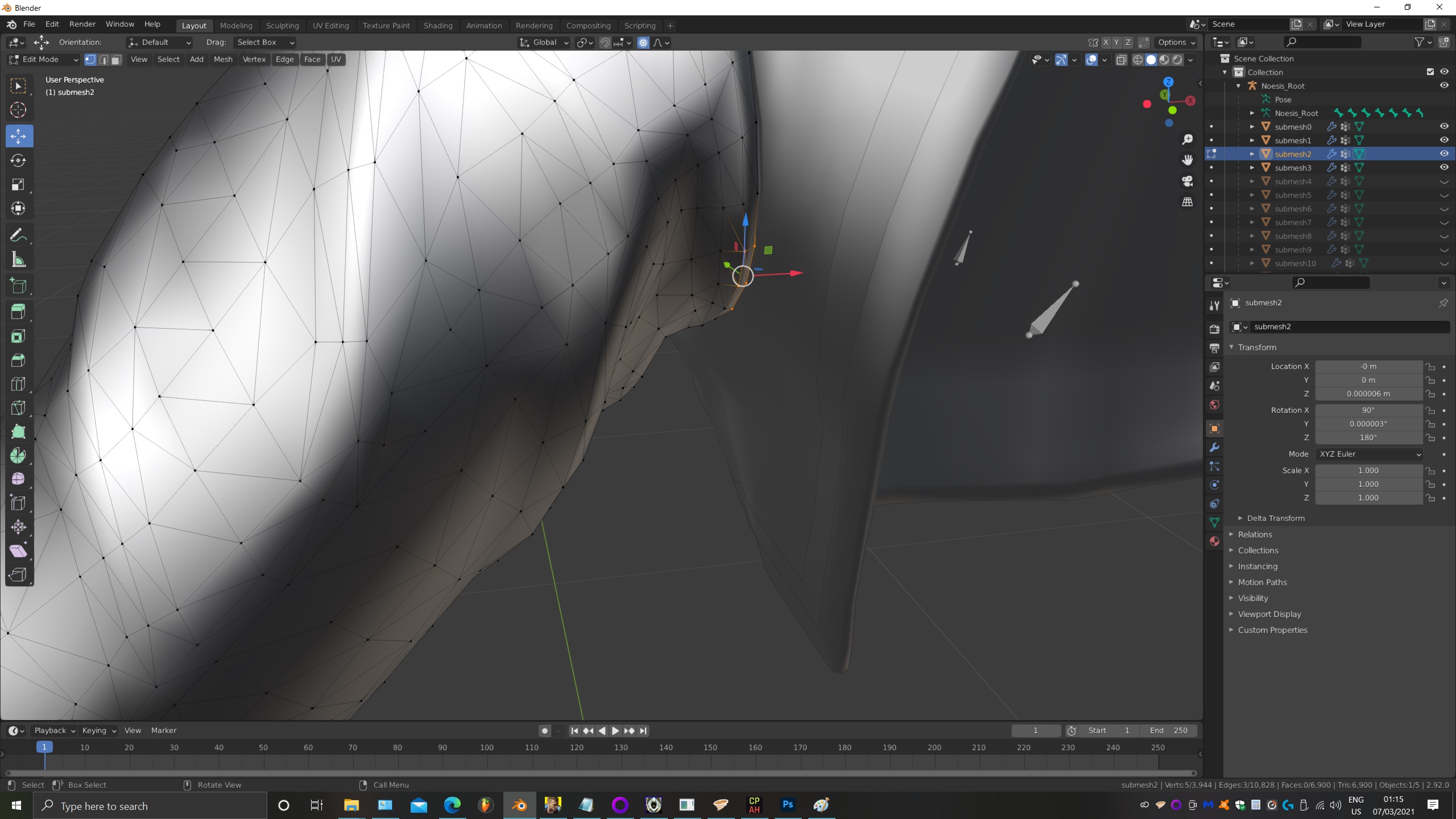1456x819 pixels.
Task: Expand submesh3 tree item
Action: tap(1252, 167)
